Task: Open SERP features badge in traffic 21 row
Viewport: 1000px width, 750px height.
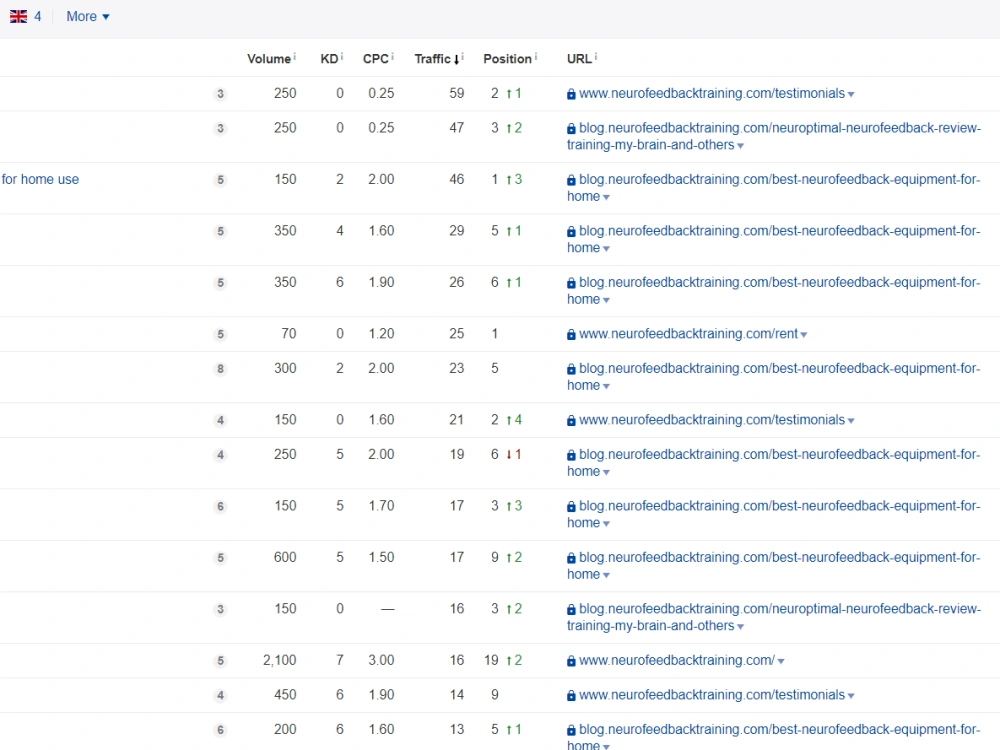Action: [220, 420]
